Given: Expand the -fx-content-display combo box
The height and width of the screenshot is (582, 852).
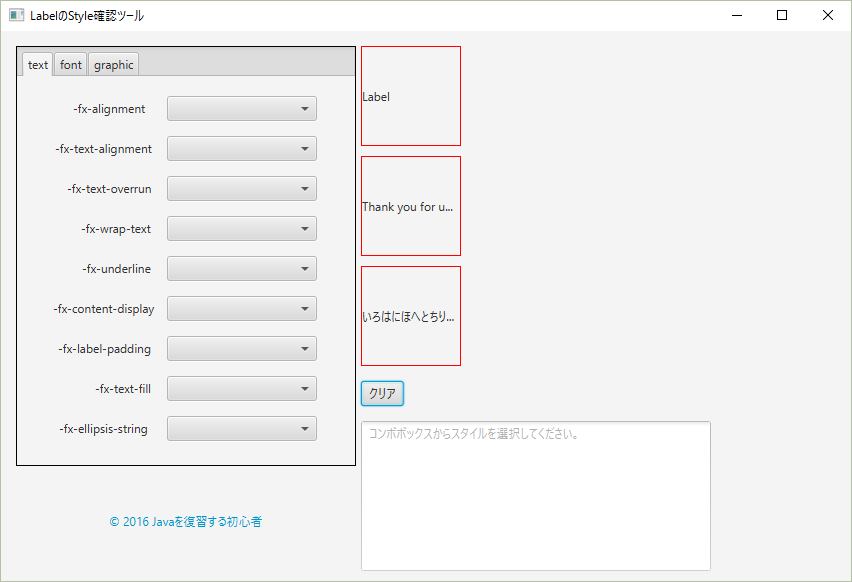Looking at the screenshot, I should pyautogui.click(x=241, y=308).
